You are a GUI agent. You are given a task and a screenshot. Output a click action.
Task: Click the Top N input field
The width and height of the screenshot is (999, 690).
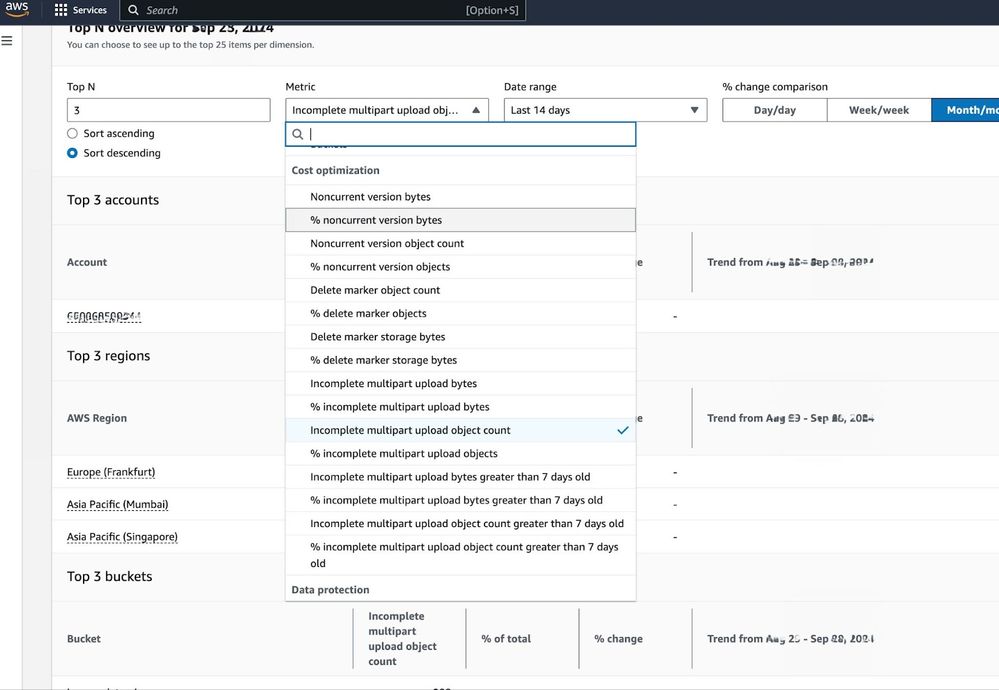168,110
